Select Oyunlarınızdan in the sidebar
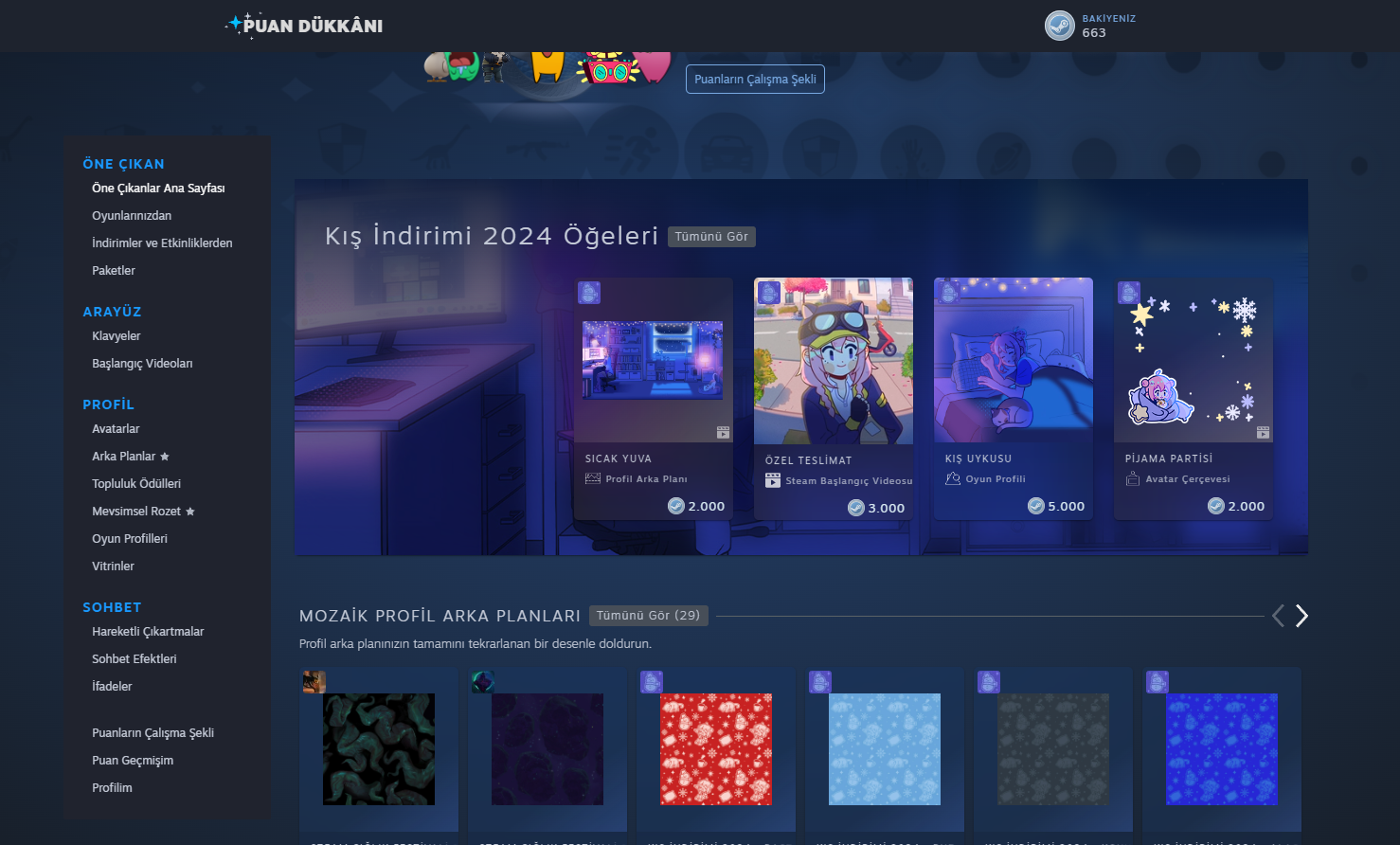The width and height of the screenshot is (1400, 845). tap(132, 216)
